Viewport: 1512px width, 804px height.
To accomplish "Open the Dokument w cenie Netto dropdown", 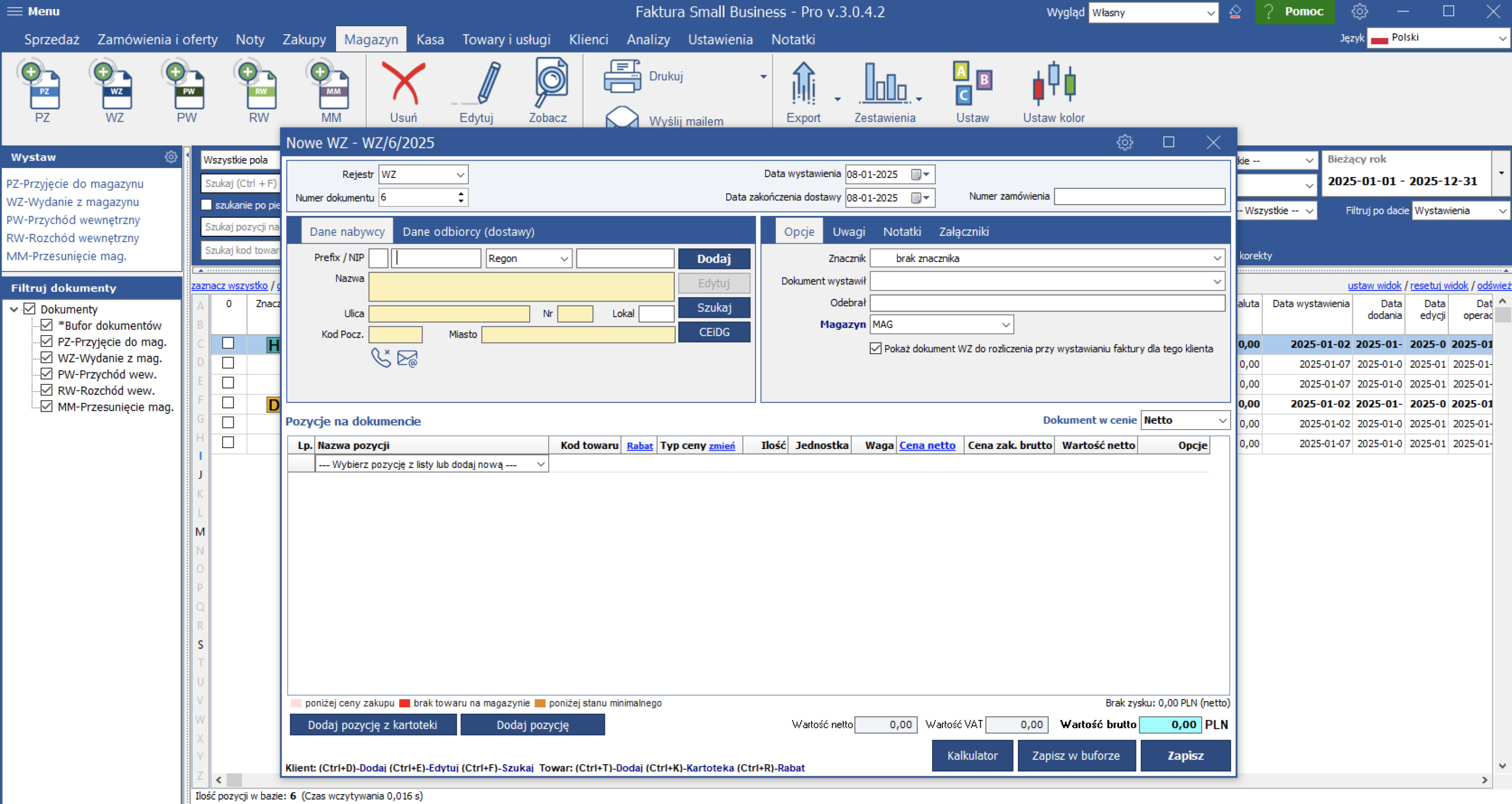I will point(1185,420).
